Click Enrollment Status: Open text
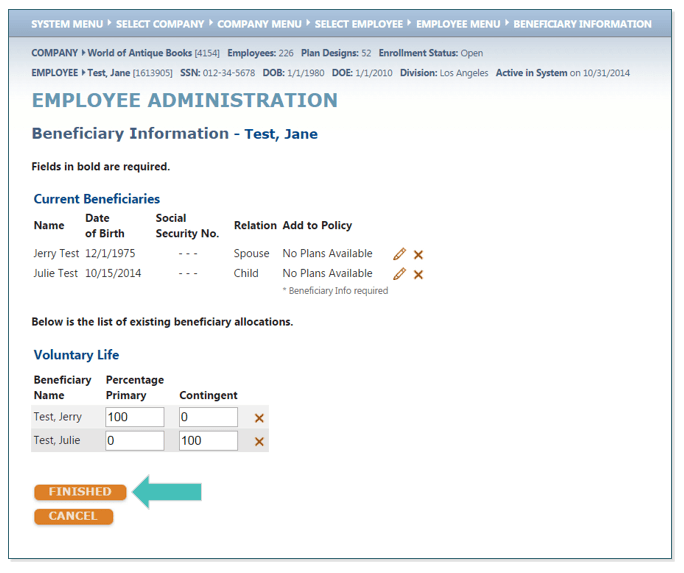Image resolution: width=684 pixels, height=573 pixels. click(x=431, y=53)
